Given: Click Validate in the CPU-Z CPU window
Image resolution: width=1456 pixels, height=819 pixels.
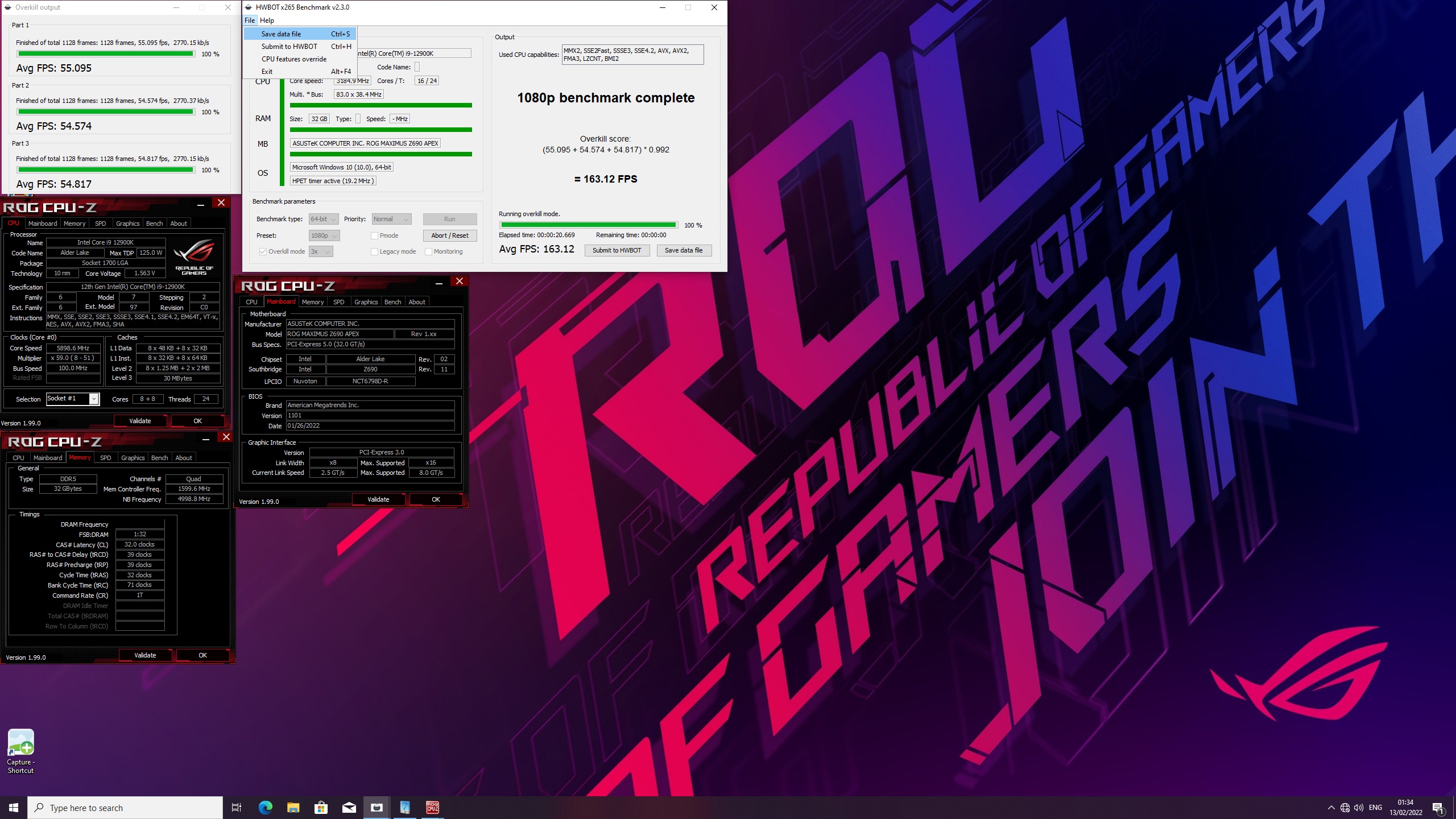Looking at the screenshot, I should tap(140, 421).
